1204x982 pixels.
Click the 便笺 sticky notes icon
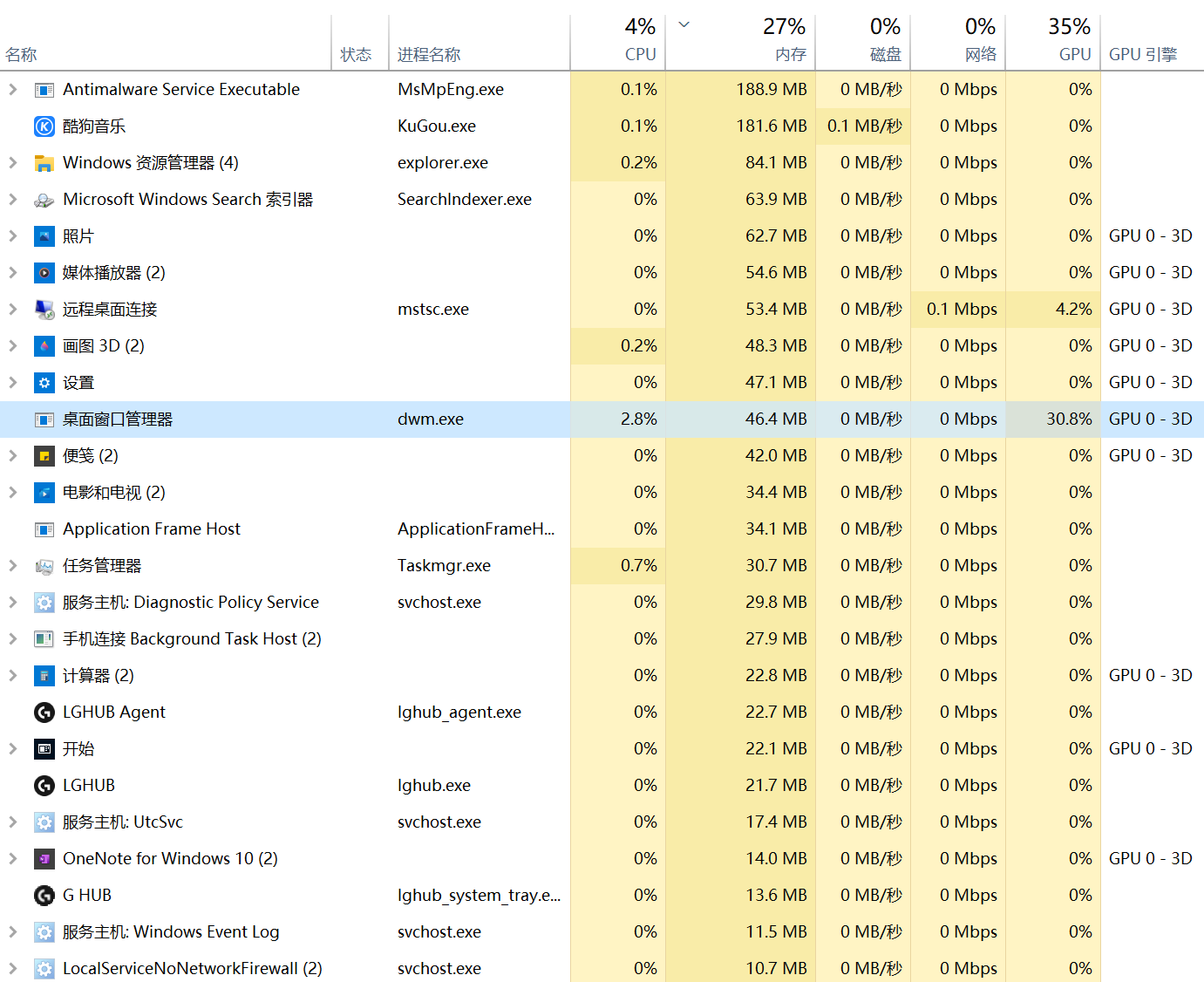[x=44, y=456]
